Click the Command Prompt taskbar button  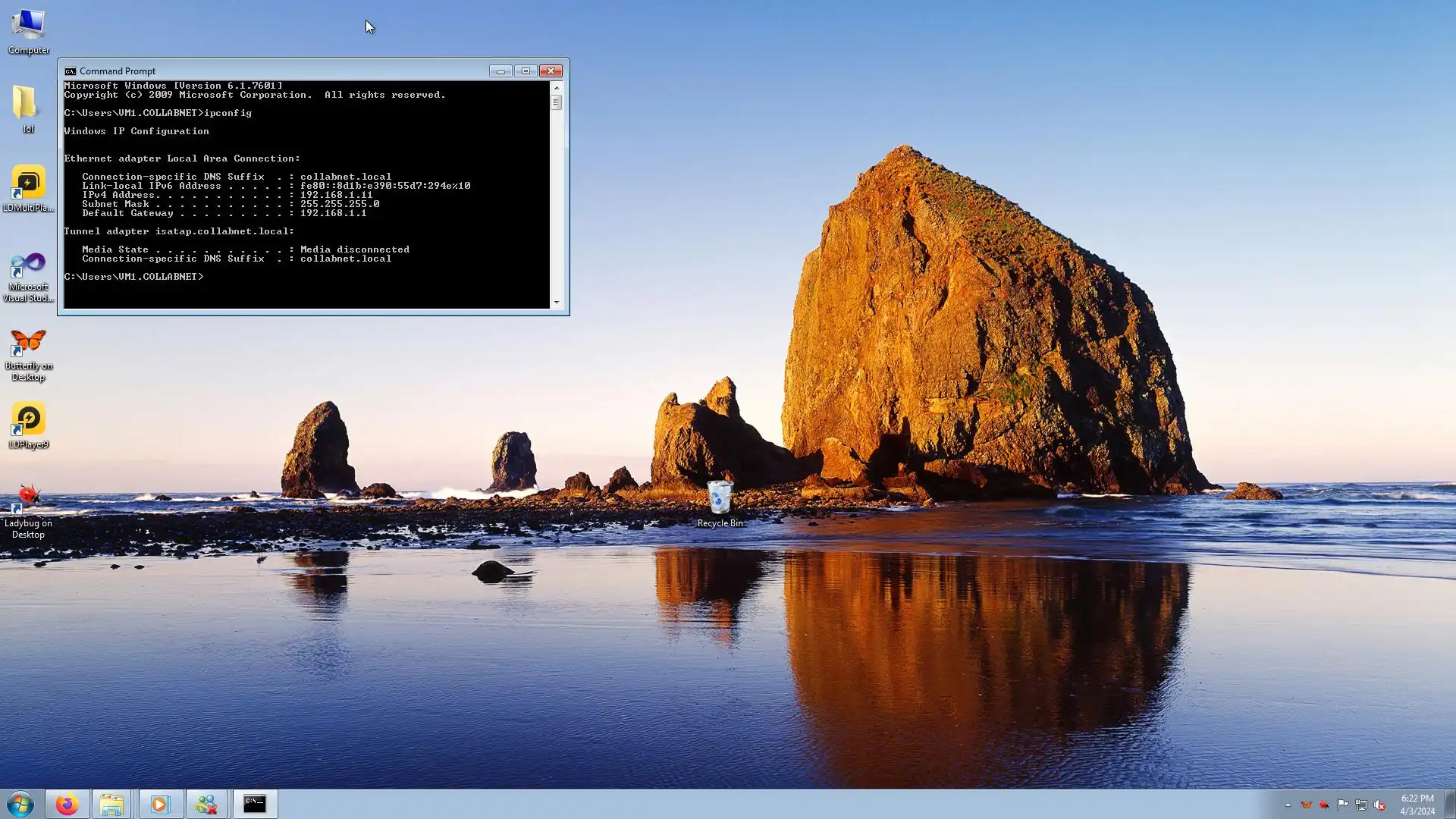tap(255, 804)
